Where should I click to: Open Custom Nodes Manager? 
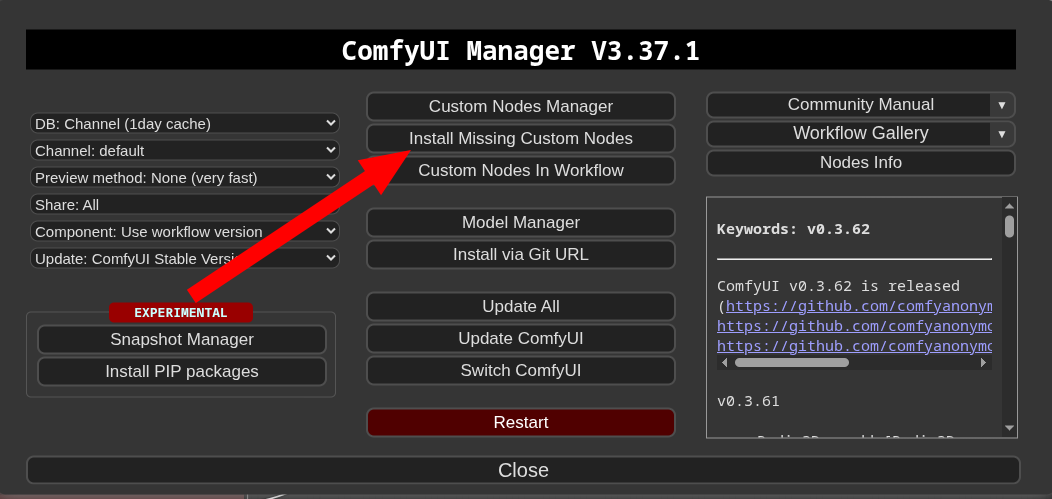click(x=520, y=107)
